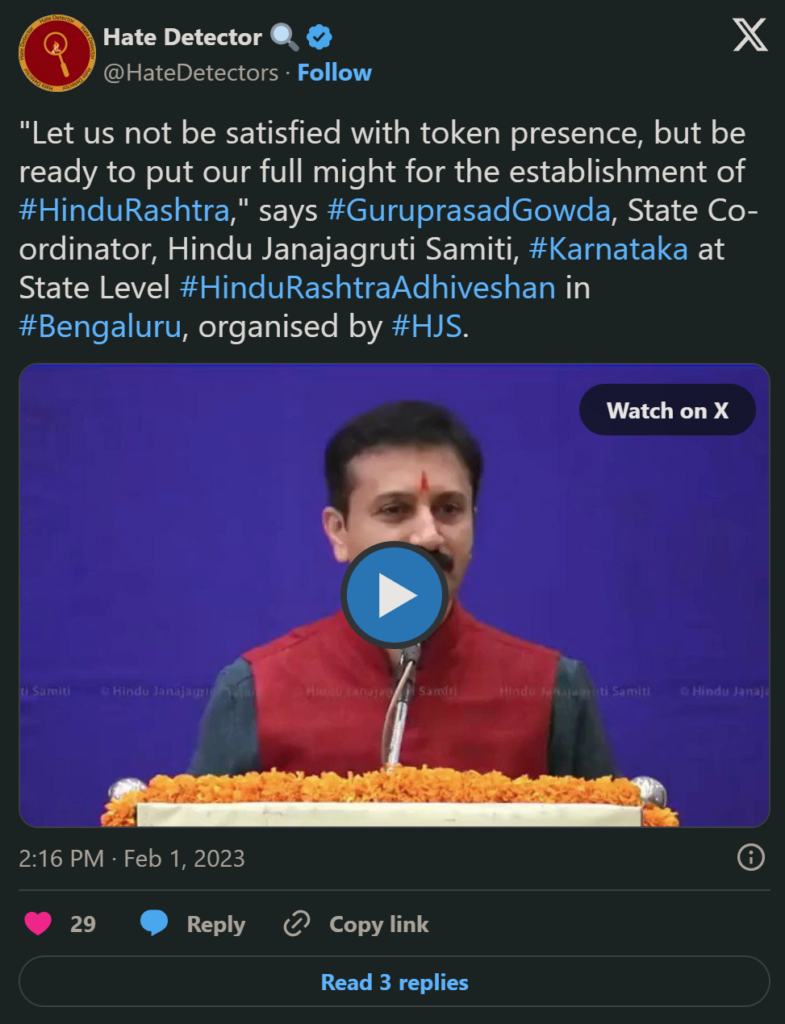Viewport: 785px width, 1024px height.
Task: Click the Hate Detector display name
Action: tap(182, 37)
